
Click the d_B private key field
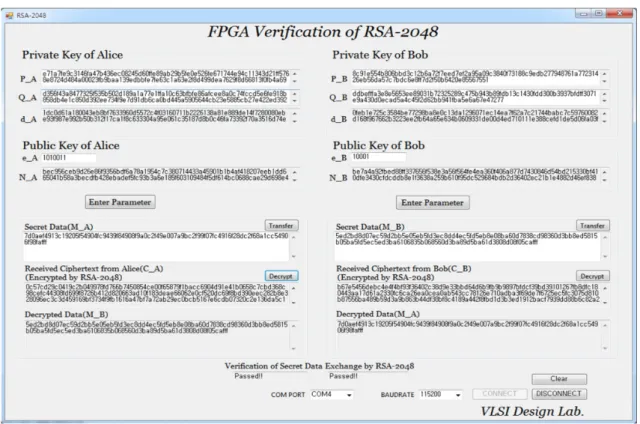pos(480,116)
